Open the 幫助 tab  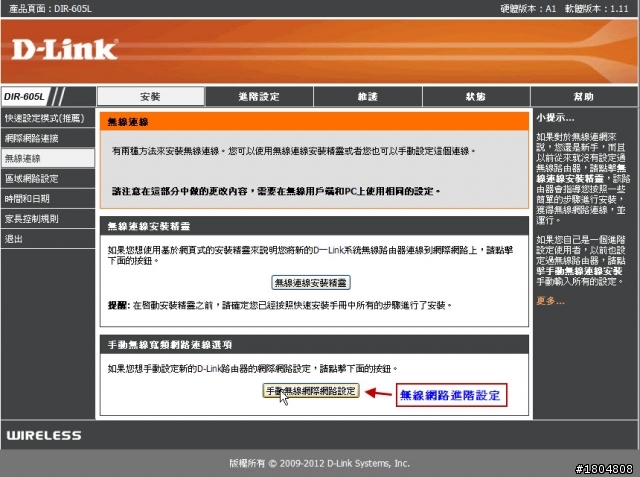(584, 97)
